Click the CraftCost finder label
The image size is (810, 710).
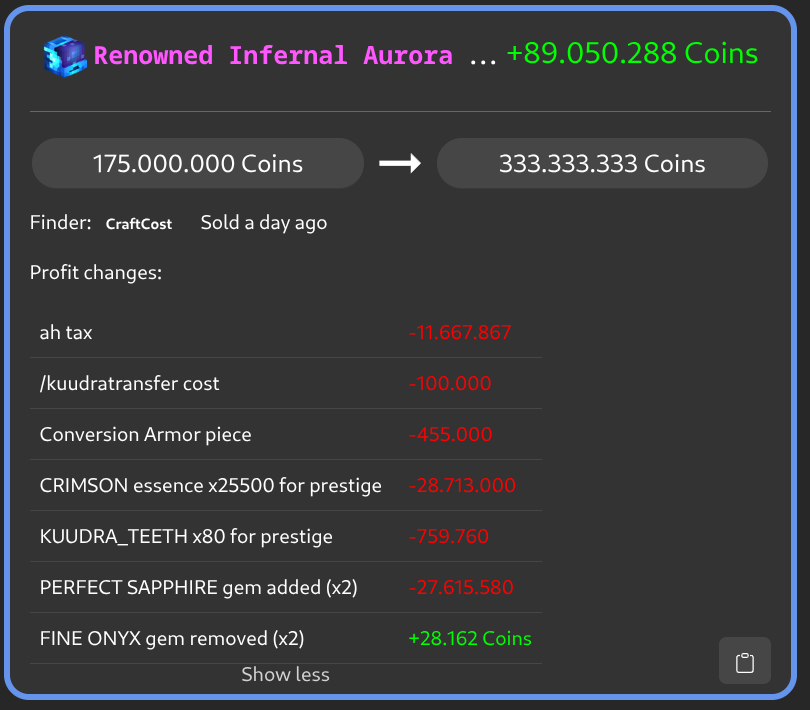tap(139, 224)
